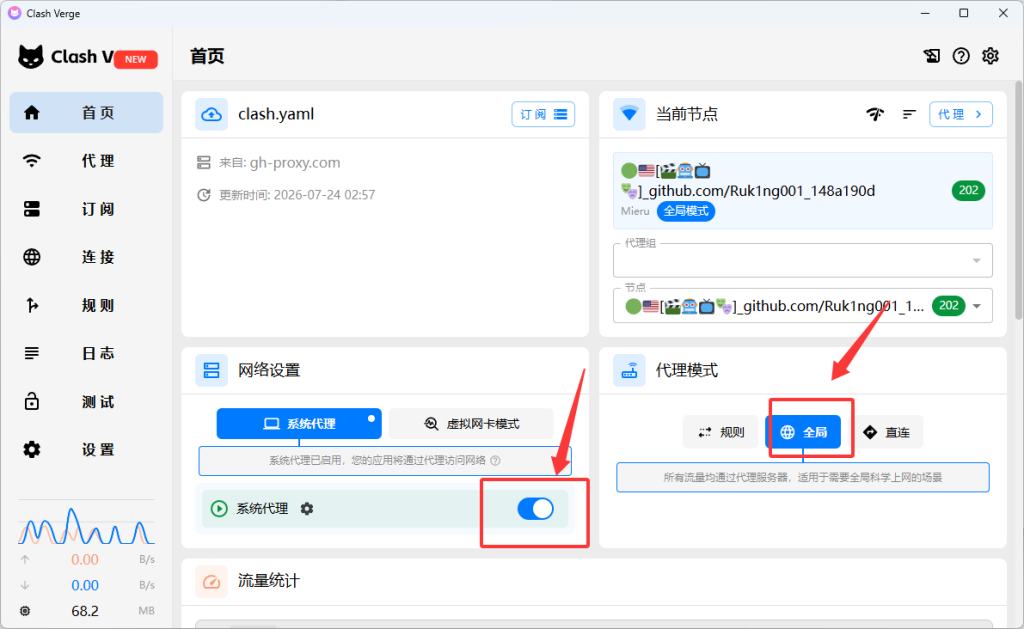Select the 直连 proxy mode
The image size is (1024, 629).
click(886, 432)
